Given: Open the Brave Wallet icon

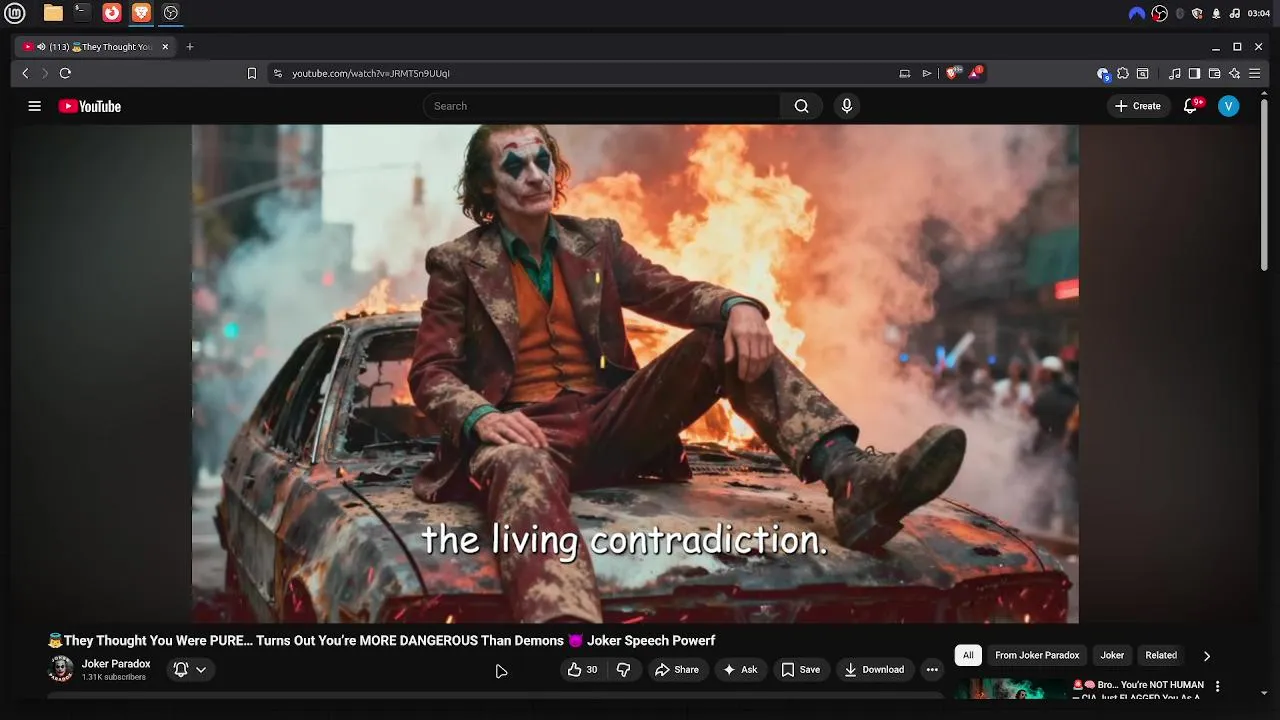Looking at the screenshot, I should (1215, 73).
